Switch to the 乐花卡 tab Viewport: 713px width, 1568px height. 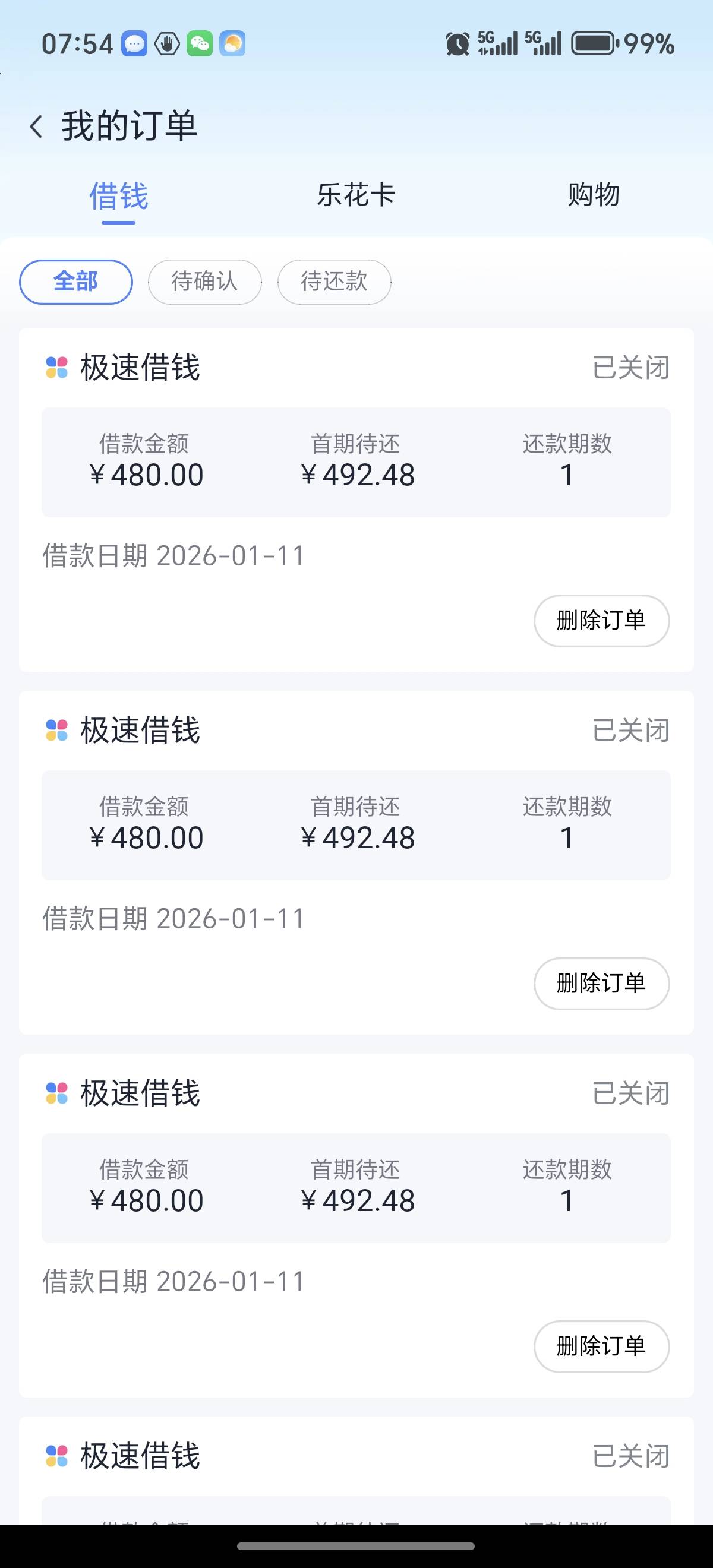point(356,195)
